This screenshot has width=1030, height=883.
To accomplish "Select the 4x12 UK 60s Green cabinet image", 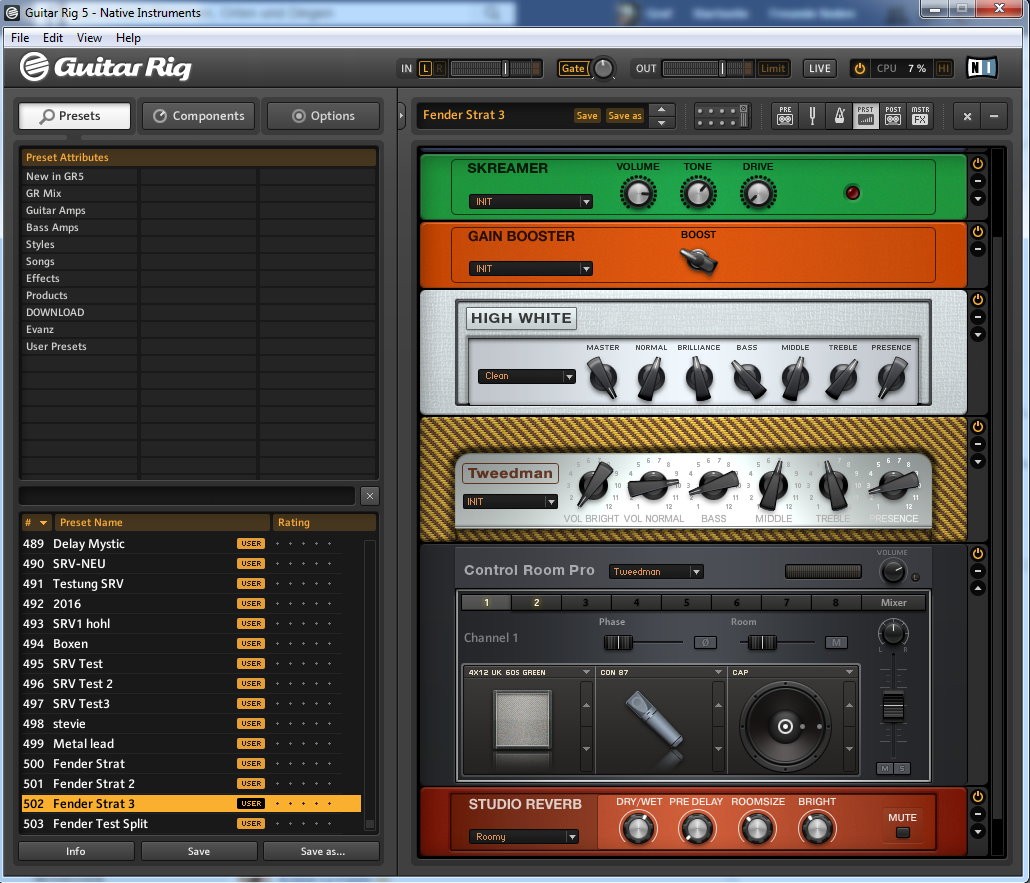I will coord(522,719).
